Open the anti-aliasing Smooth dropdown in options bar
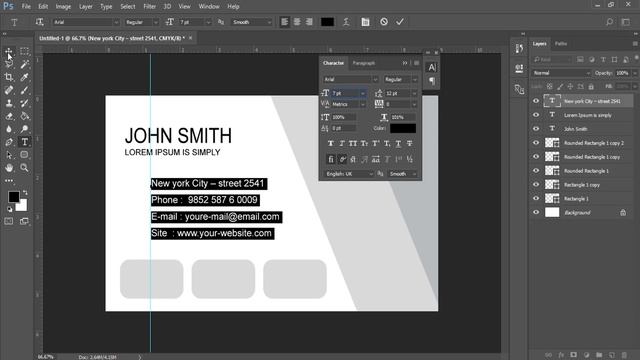 click(x=269, y=22)
